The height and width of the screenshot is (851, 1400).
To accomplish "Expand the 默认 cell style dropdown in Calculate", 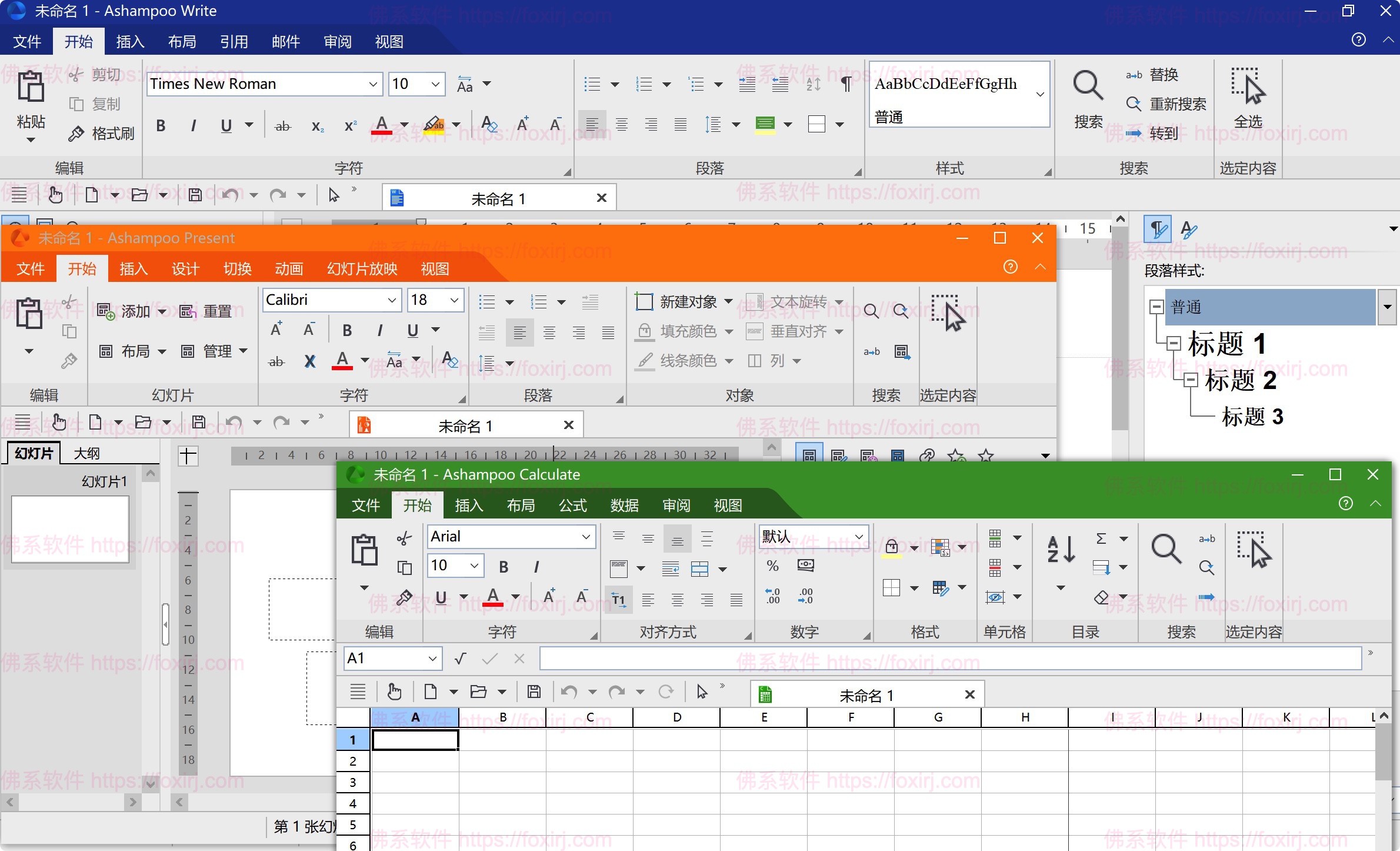I will [859, 536].
